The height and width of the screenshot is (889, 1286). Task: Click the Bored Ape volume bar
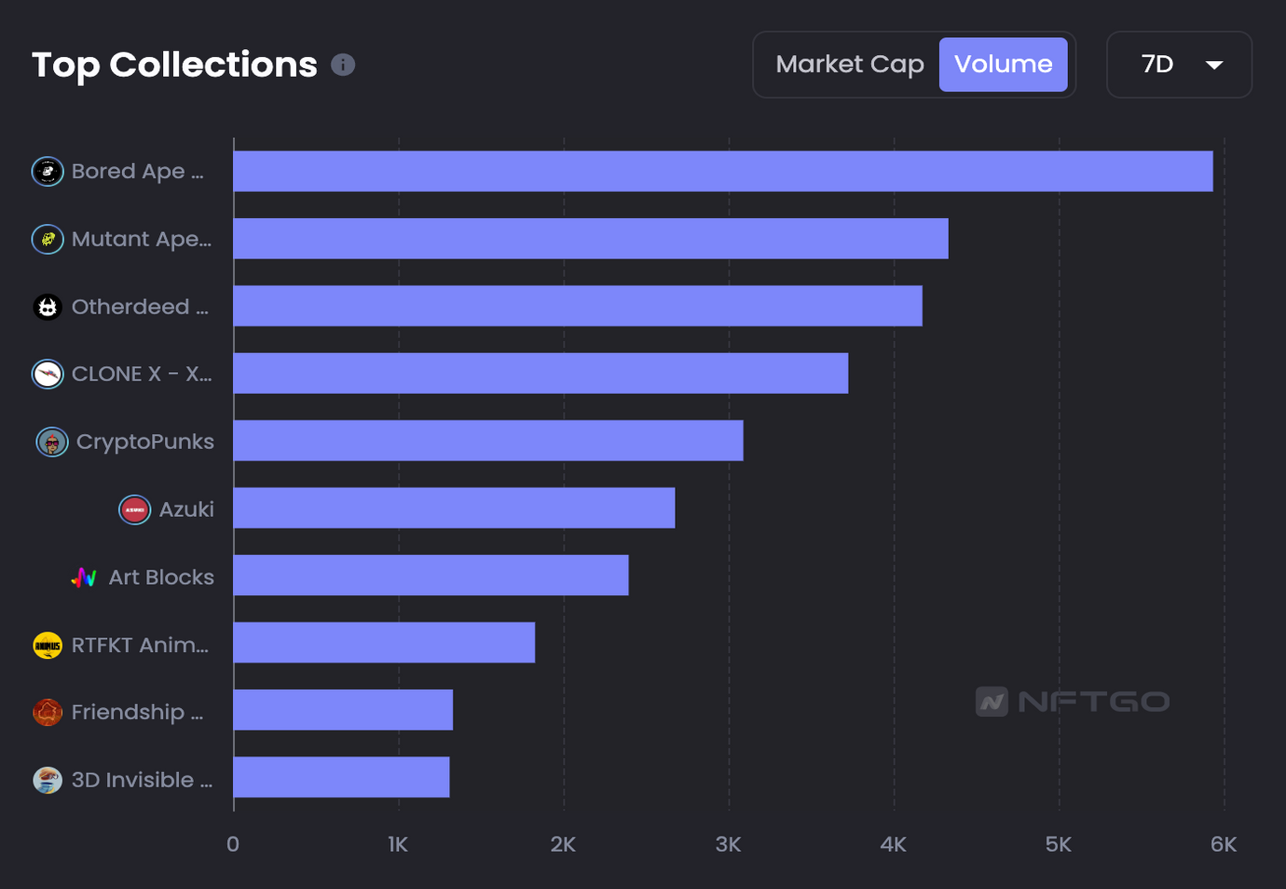click(x=722, y=171)
